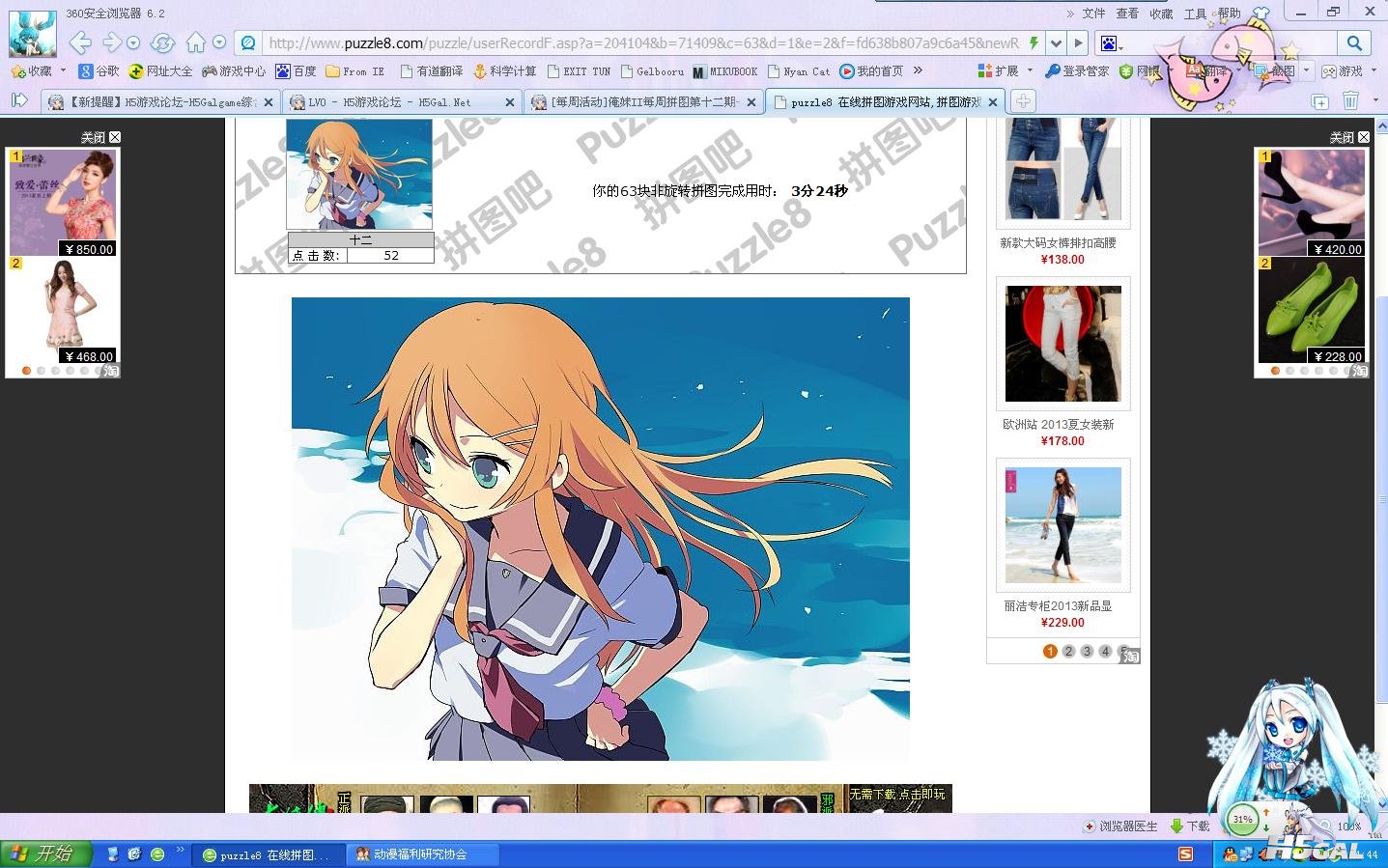Click the tab window icon beside the trash
This screenshot has height=868, width=1388.
point(1319,101)
